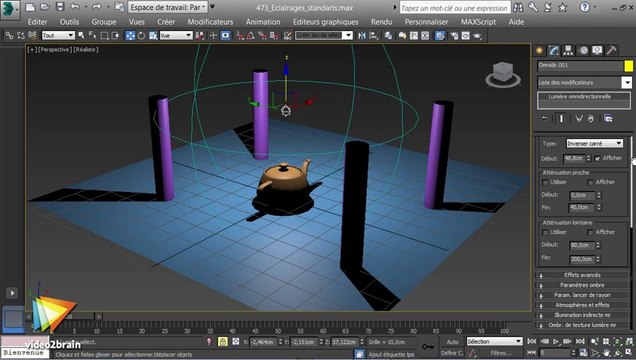Click the yellow object color swatch
Image resolution: width=636 pixels, height=360 pixels.
click(628, 66)
